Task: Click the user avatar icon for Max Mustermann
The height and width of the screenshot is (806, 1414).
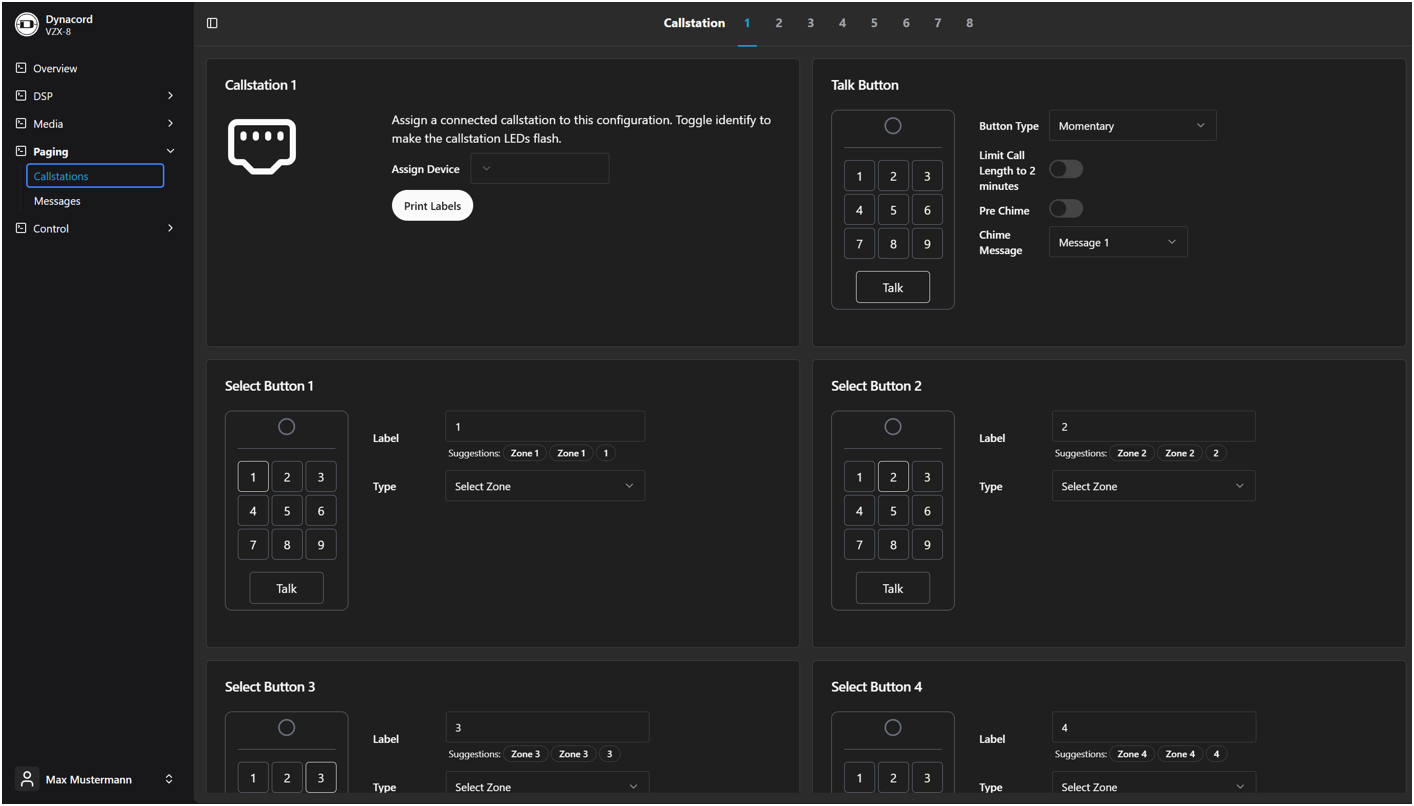Action: [28, 779]
